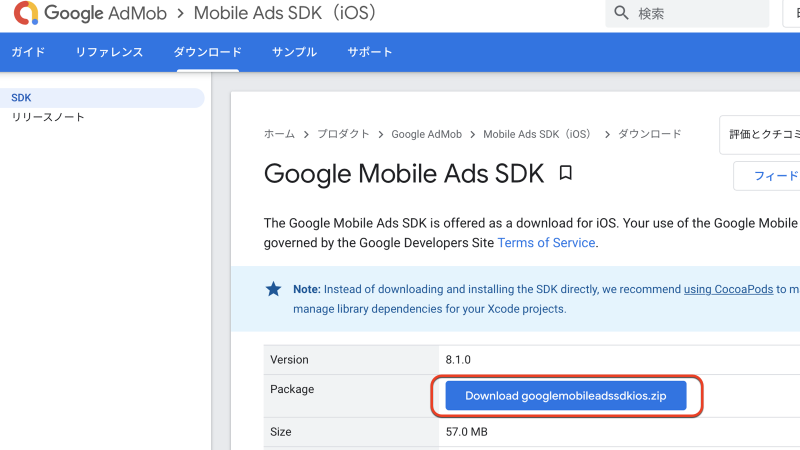
Task: Switch to the ガイド tab
Action: click(28, 52)
